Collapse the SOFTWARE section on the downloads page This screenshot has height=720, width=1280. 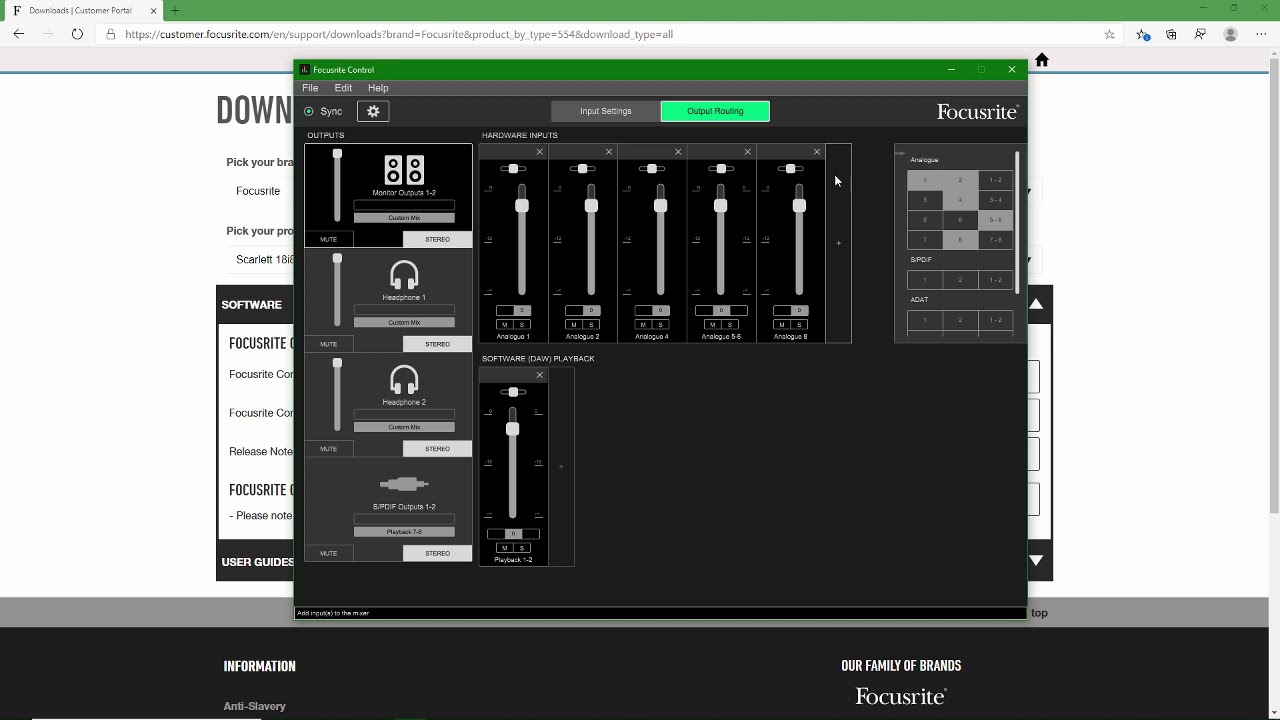tap(1037, 304)
